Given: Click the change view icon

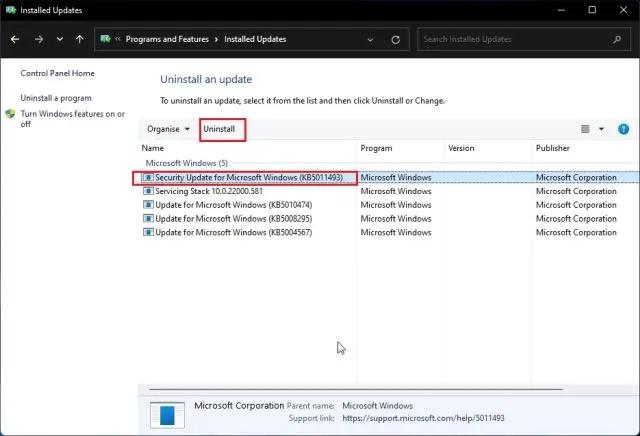Looking at the screenshot, I should click(586, 129).
